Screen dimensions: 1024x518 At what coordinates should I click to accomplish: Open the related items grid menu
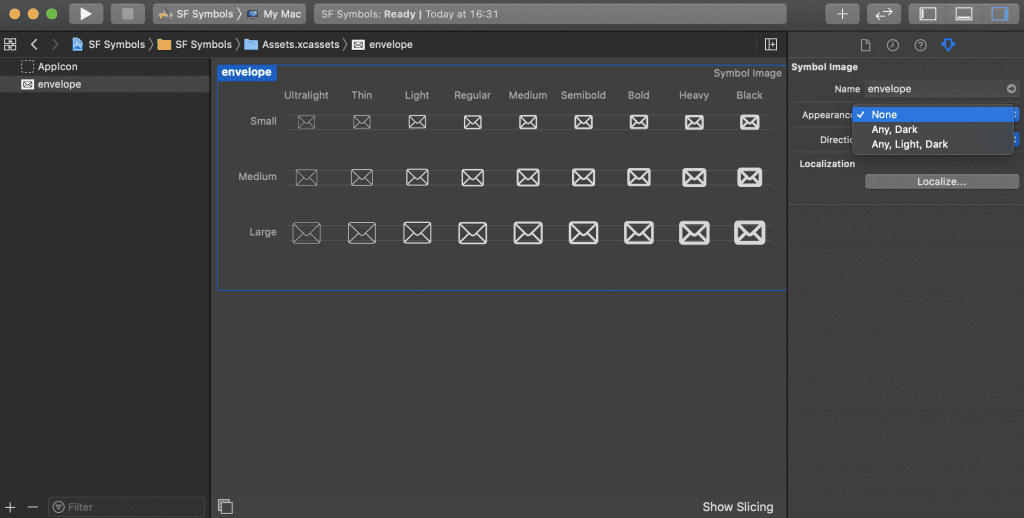(x=10, y=44)
